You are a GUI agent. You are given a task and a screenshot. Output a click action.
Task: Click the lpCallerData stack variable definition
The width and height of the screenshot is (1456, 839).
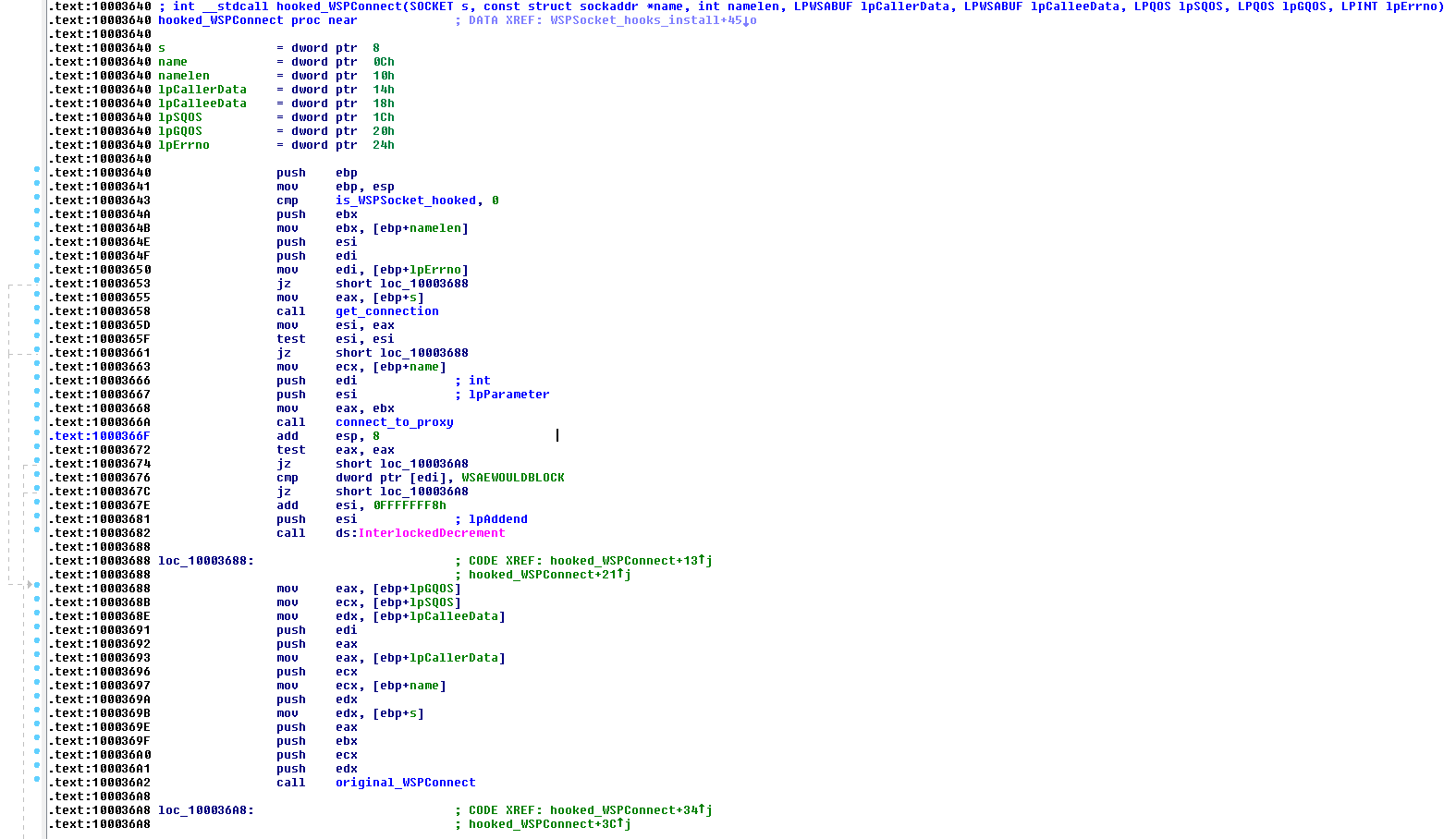pos(202,90)
